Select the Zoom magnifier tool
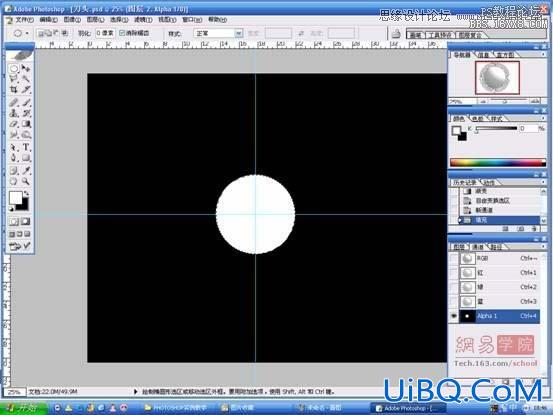Screen dimensions: 553x415 pyautogui.click(x=26, y=181)
